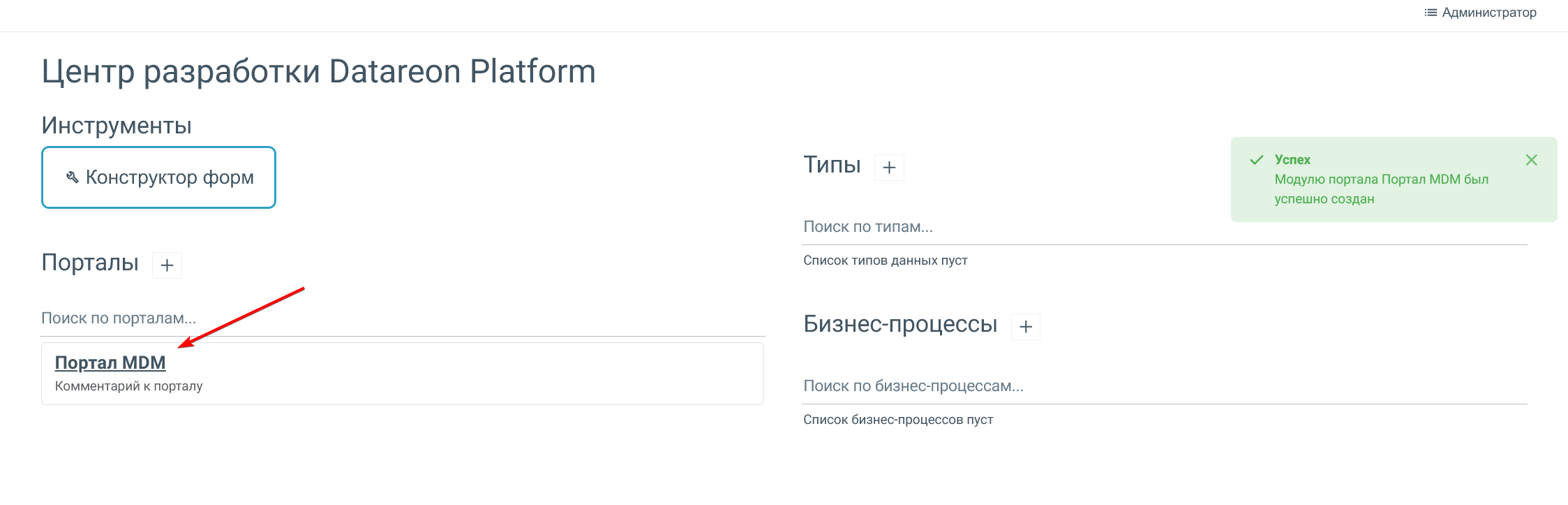Click the wrench icon in Конструктор форм
The height and width of the screenshot is (505, 1568).
(72, 177)
